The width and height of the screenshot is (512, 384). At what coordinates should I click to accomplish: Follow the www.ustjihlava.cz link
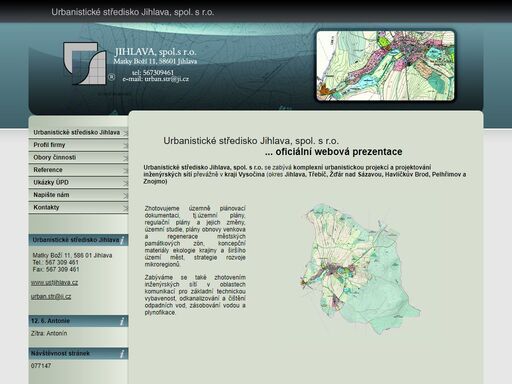(54, 283)
